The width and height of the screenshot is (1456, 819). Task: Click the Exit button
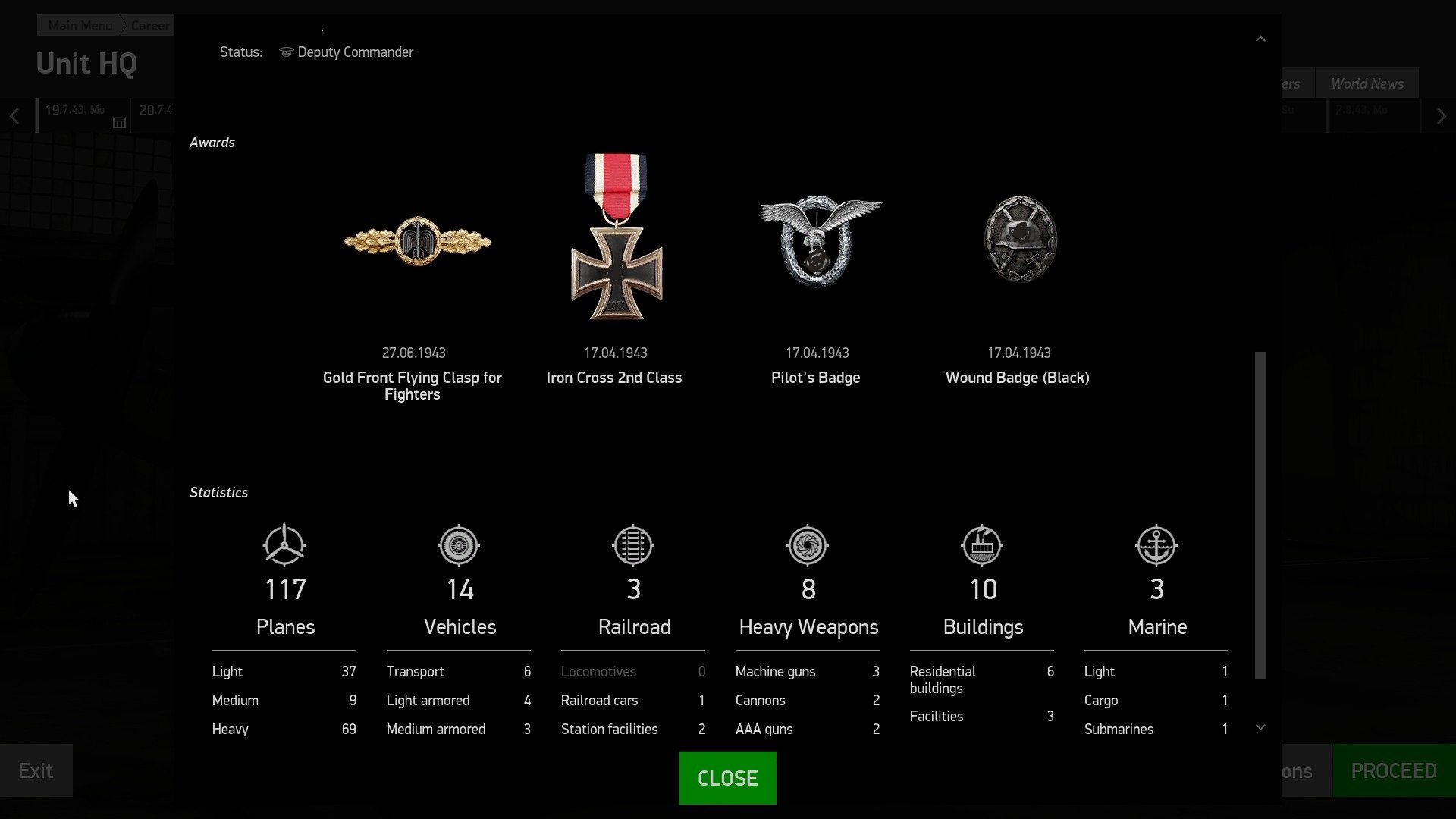[36, 770]
